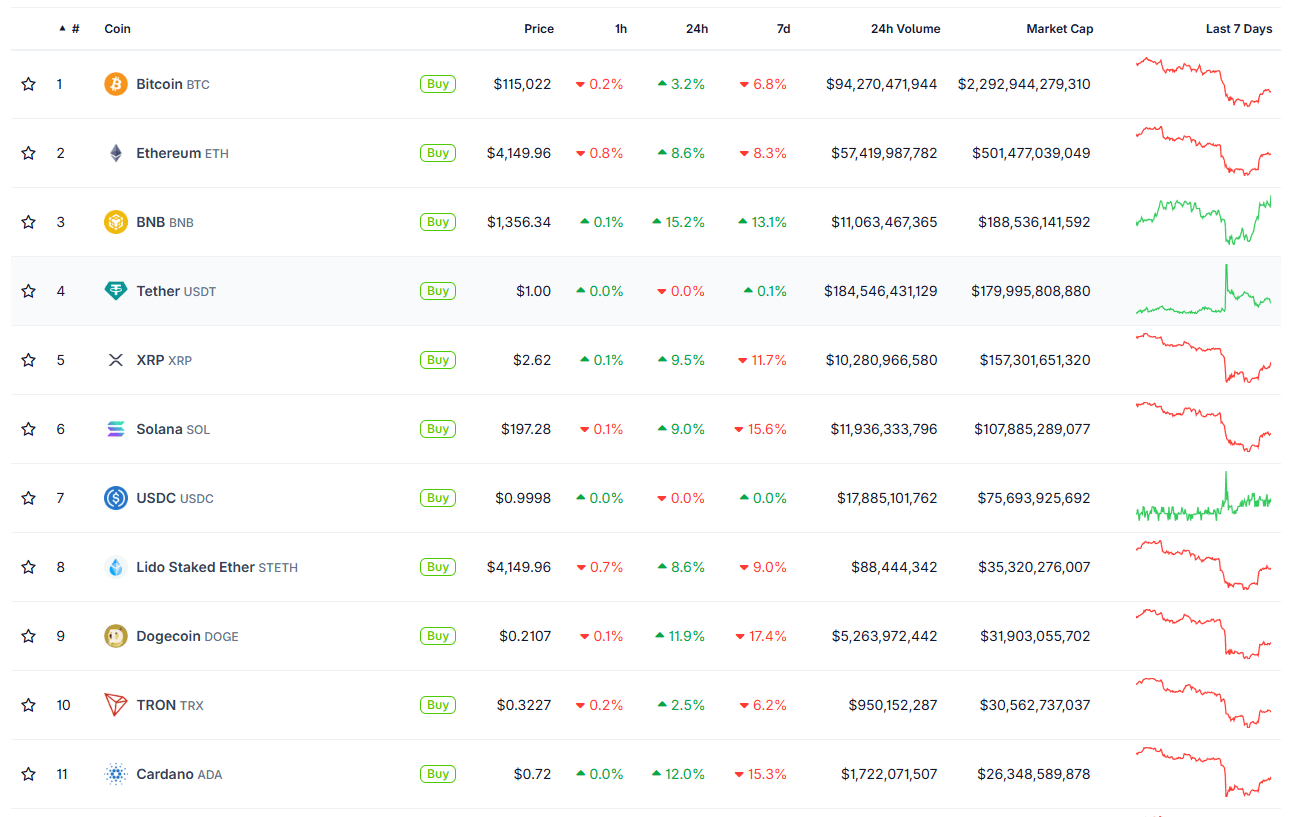Screen dimensions: 1300x817
Task: Toggle the star next to Cardano
Action: click(29, 774)
